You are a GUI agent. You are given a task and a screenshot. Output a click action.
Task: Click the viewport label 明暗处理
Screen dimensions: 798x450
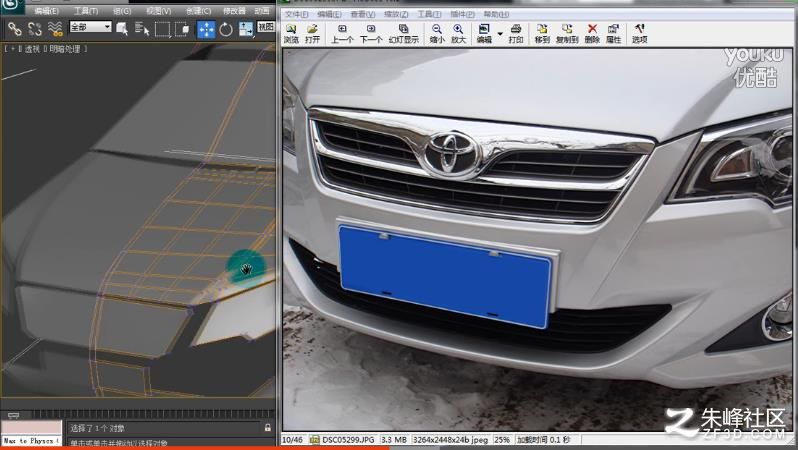click(x=65, y=49)
